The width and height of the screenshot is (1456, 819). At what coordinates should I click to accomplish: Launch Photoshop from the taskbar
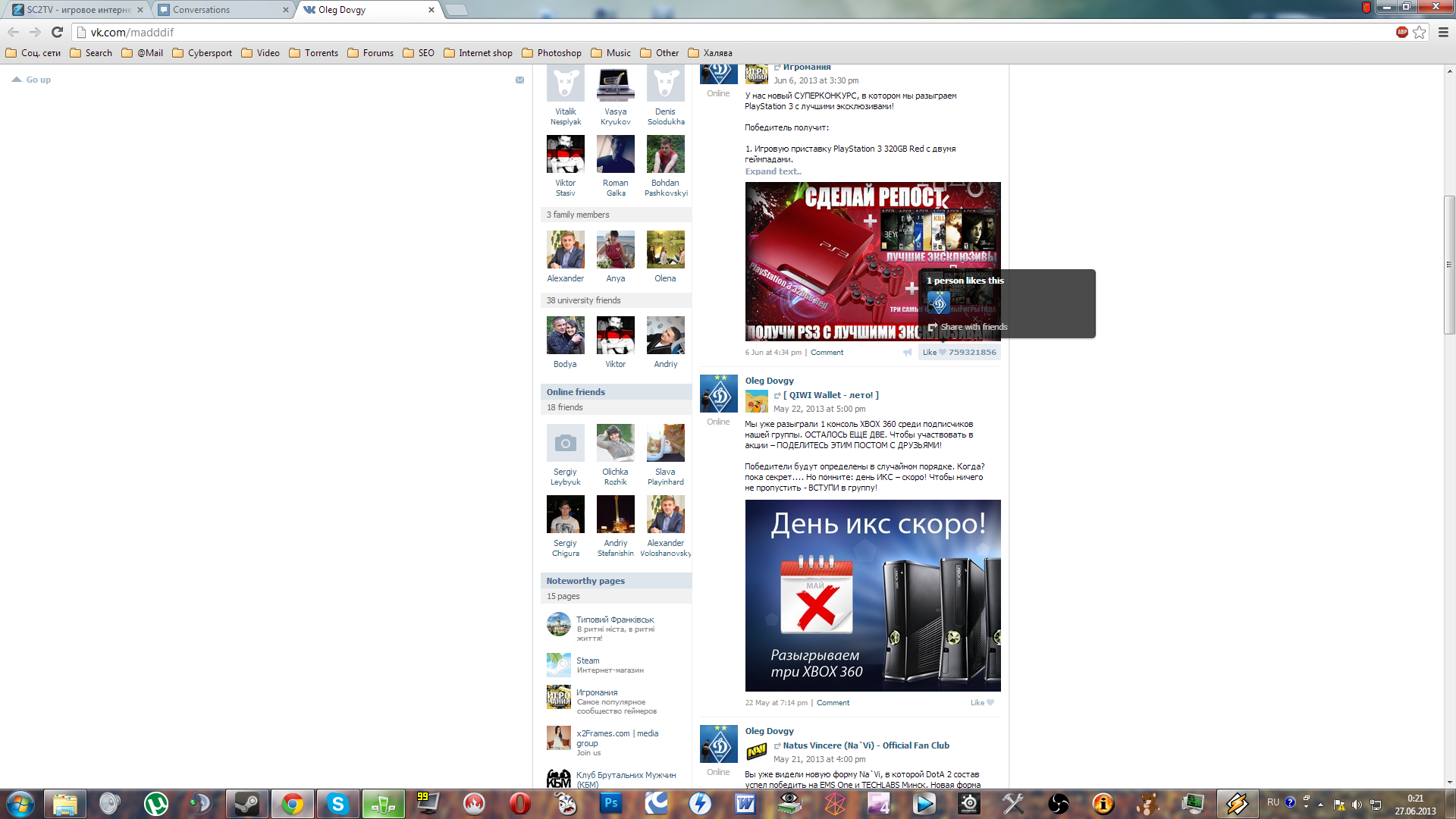pos(610,803)
